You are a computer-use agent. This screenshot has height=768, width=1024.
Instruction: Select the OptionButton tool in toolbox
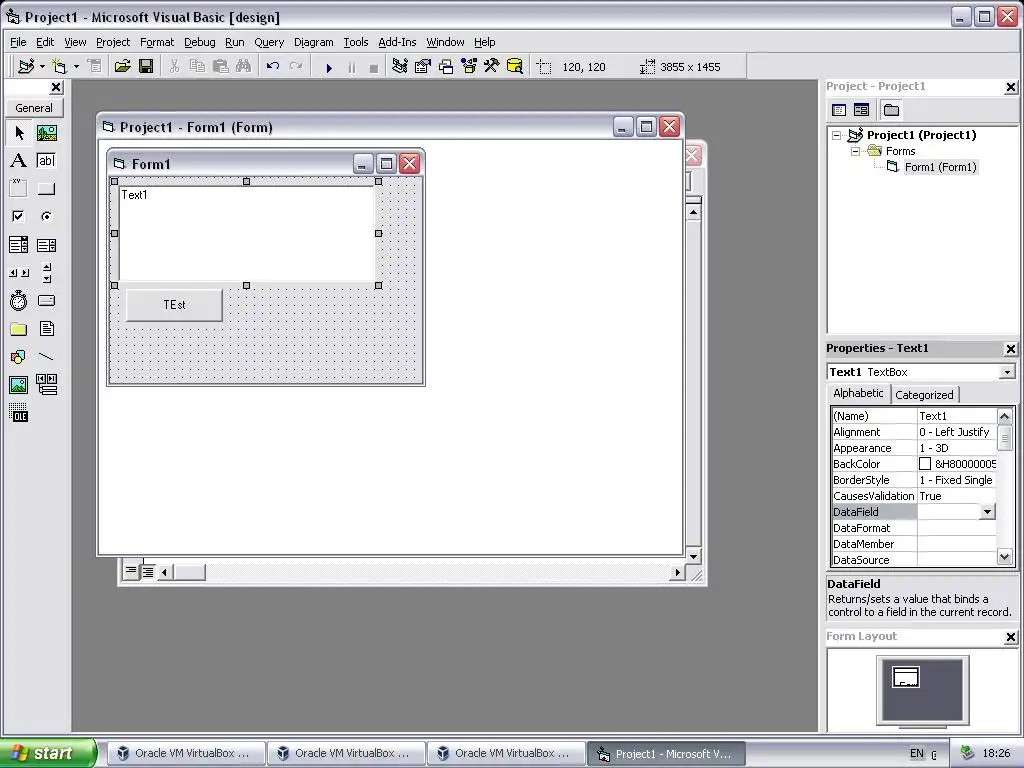[46, 216]
